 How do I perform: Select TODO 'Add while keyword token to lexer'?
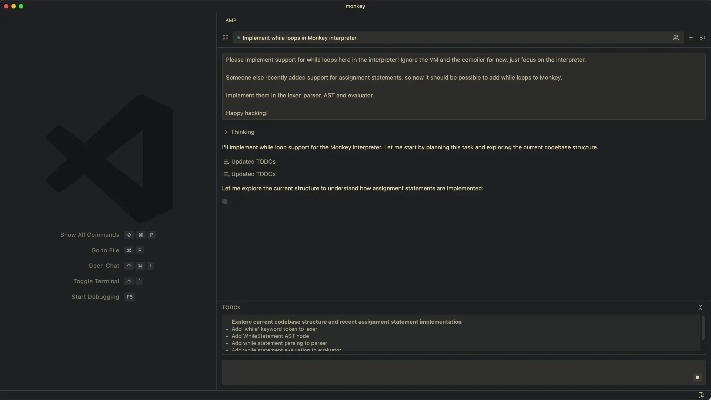[274, 329]
